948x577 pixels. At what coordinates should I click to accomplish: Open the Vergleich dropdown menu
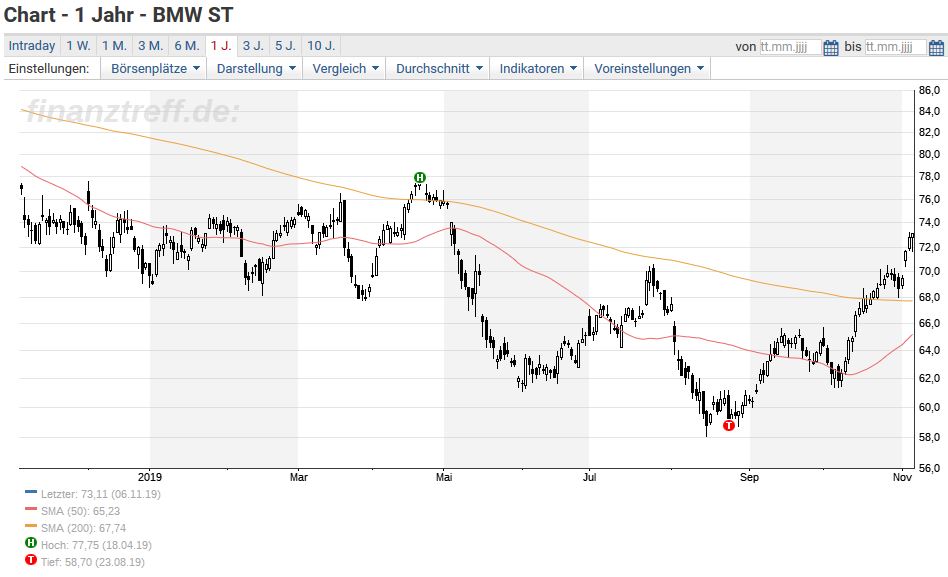tap(345, 69)
